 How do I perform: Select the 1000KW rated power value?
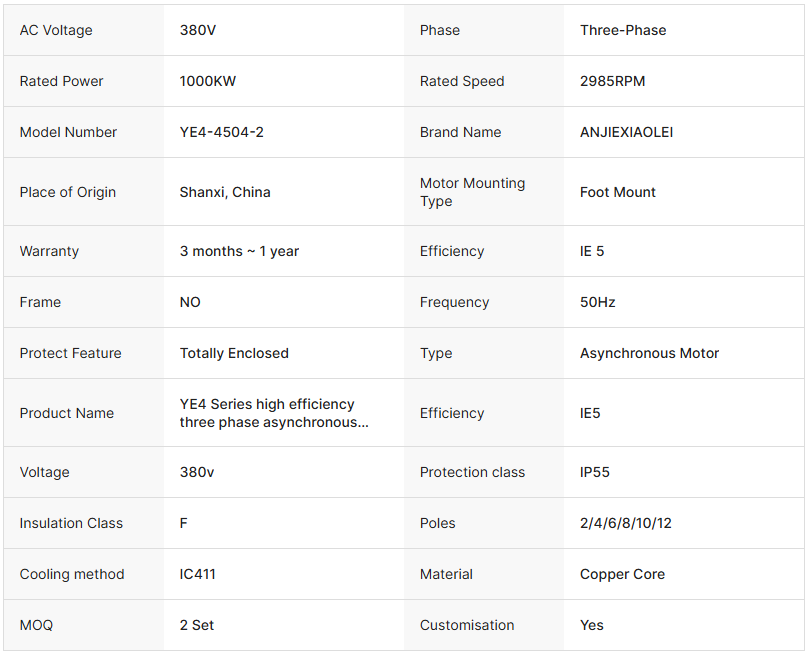point(208,81)
